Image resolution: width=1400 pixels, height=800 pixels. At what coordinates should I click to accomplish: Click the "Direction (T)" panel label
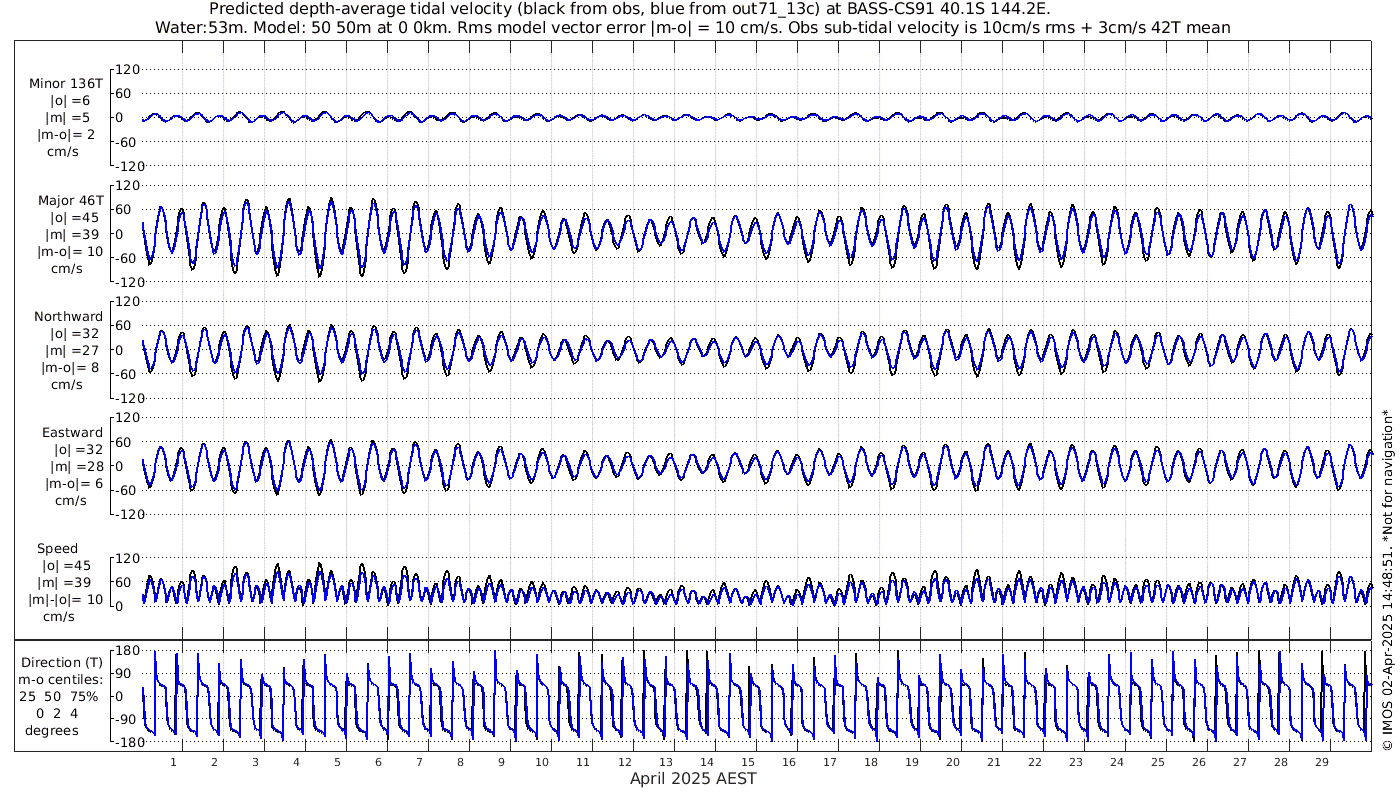[65, 662]
